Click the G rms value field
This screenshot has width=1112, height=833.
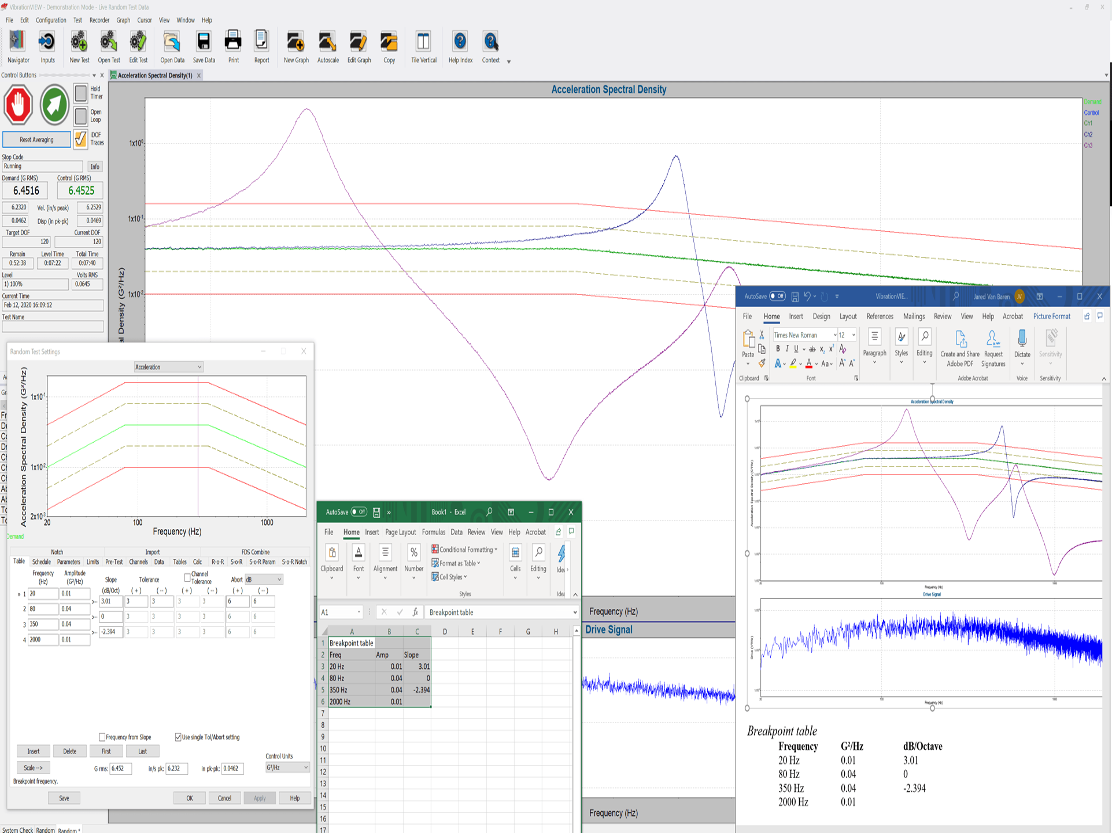[122, 767]
